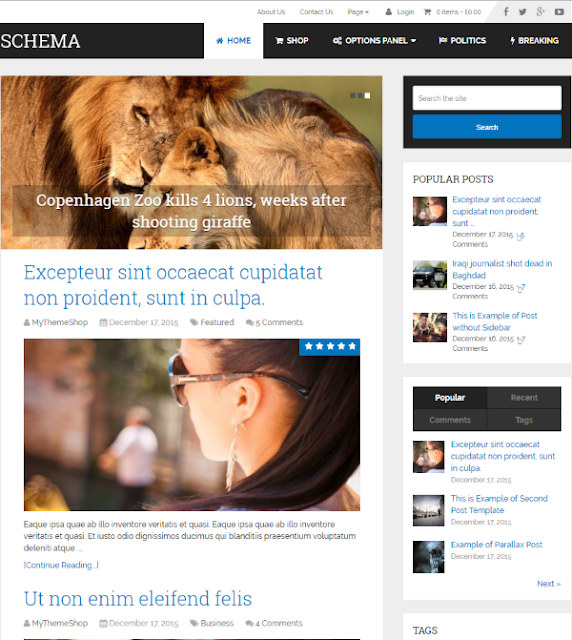Open the YouTube social icon
This screenshot has height=640, width=572.
click(559, 12)
